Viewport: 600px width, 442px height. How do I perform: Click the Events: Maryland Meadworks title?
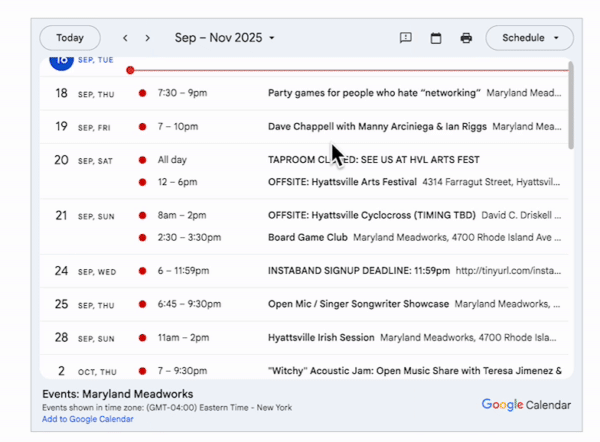coord(118,394)
